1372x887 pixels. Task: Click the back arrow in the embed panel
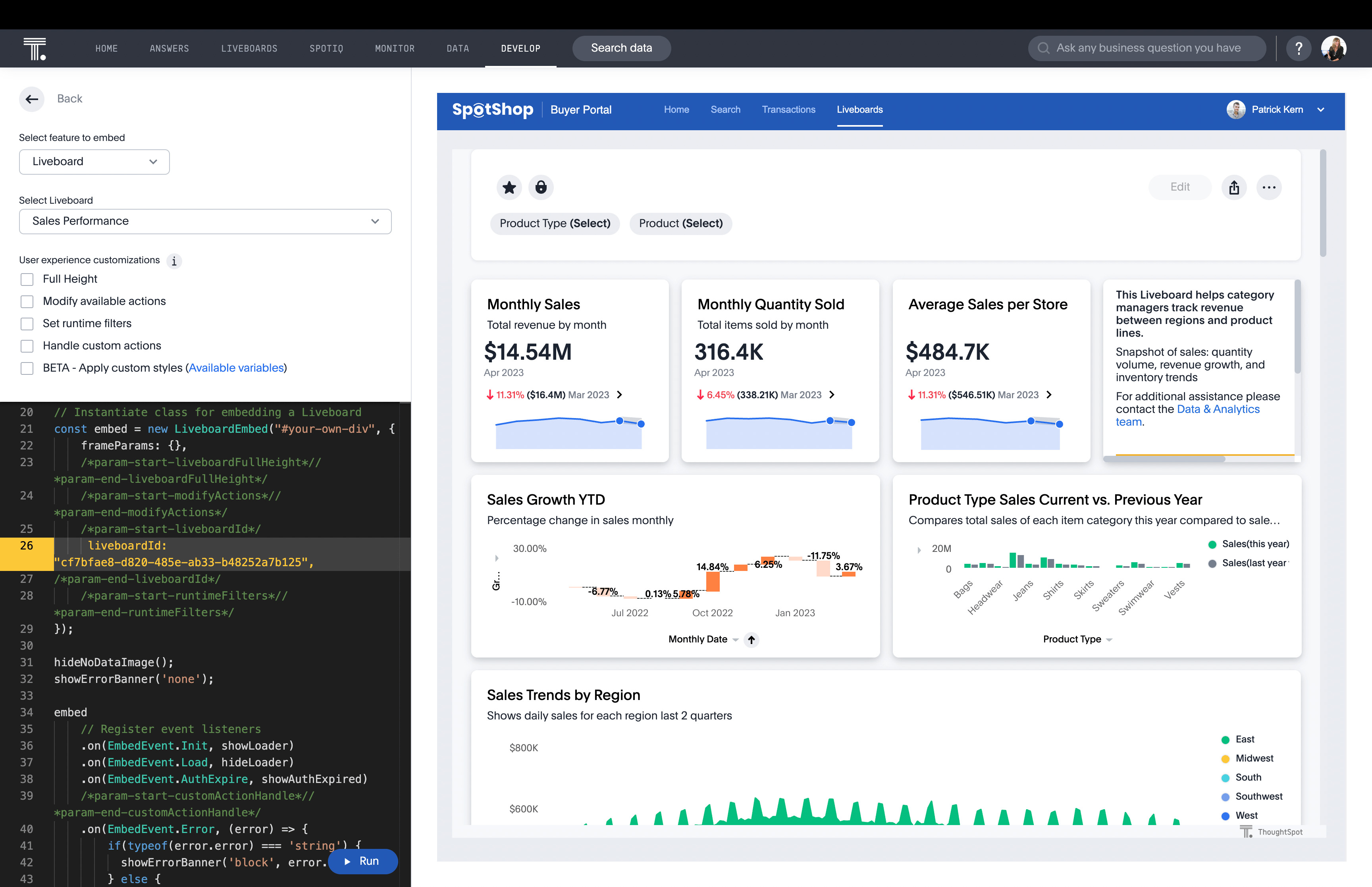pos(32,99)
